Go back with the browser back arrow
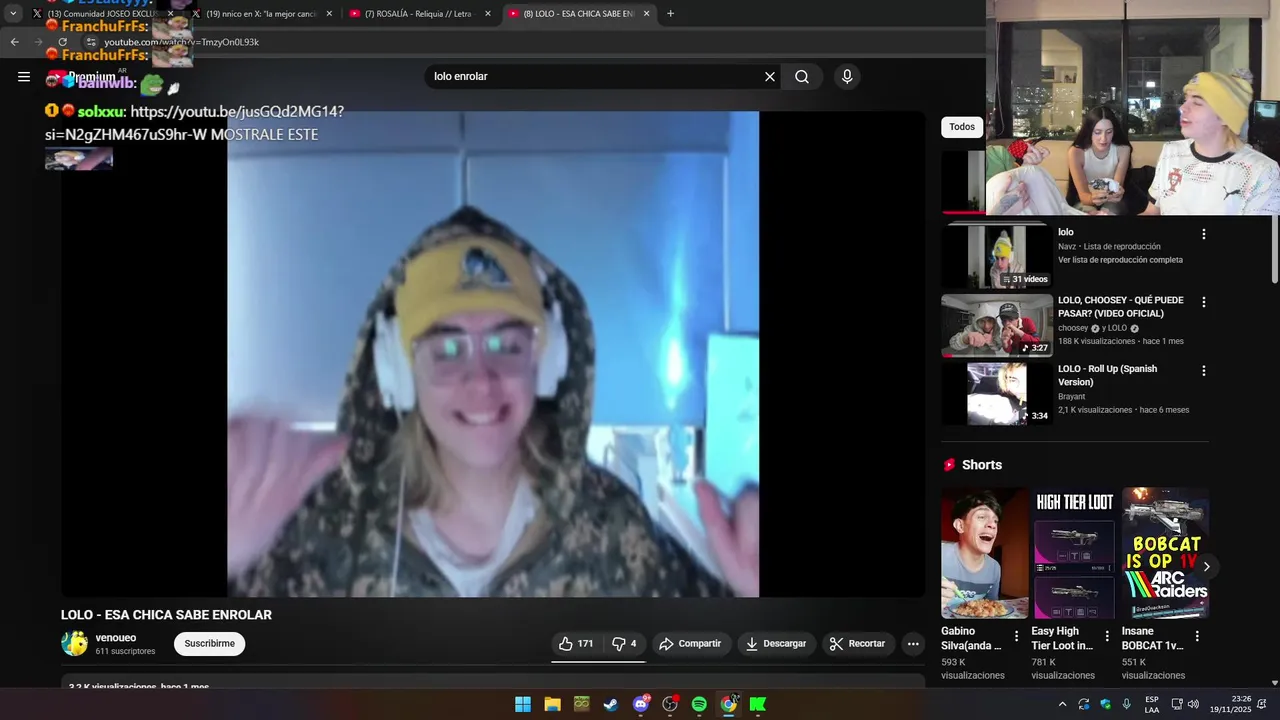 14,42
